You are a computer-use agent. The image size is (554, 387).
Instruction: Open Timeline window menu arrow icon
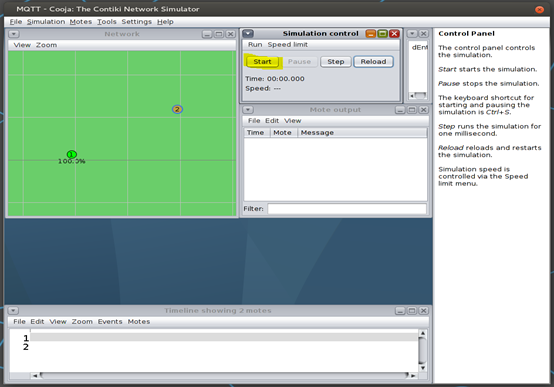coord(13,310)
